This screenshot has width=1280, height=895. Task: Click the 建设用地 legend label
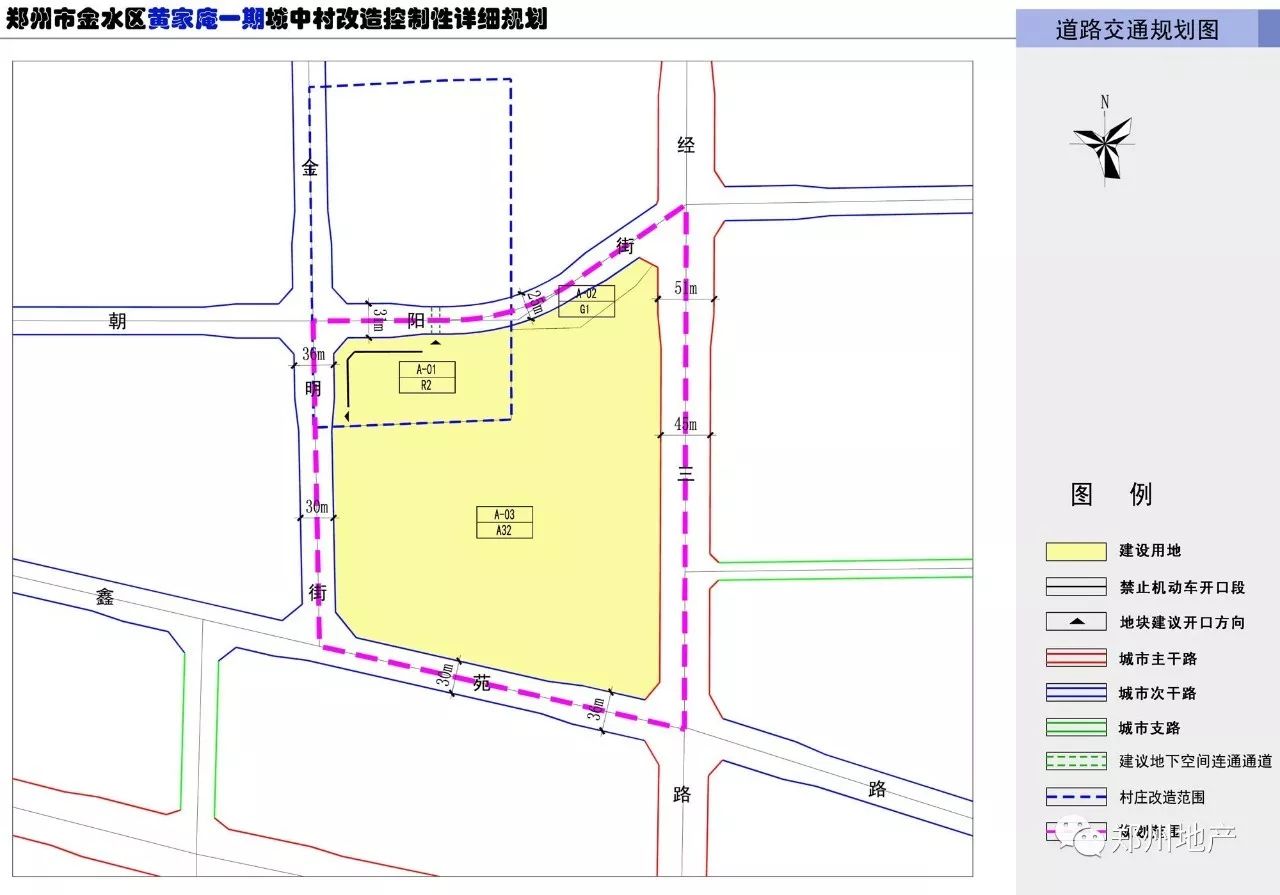[x=1150, y=551]
